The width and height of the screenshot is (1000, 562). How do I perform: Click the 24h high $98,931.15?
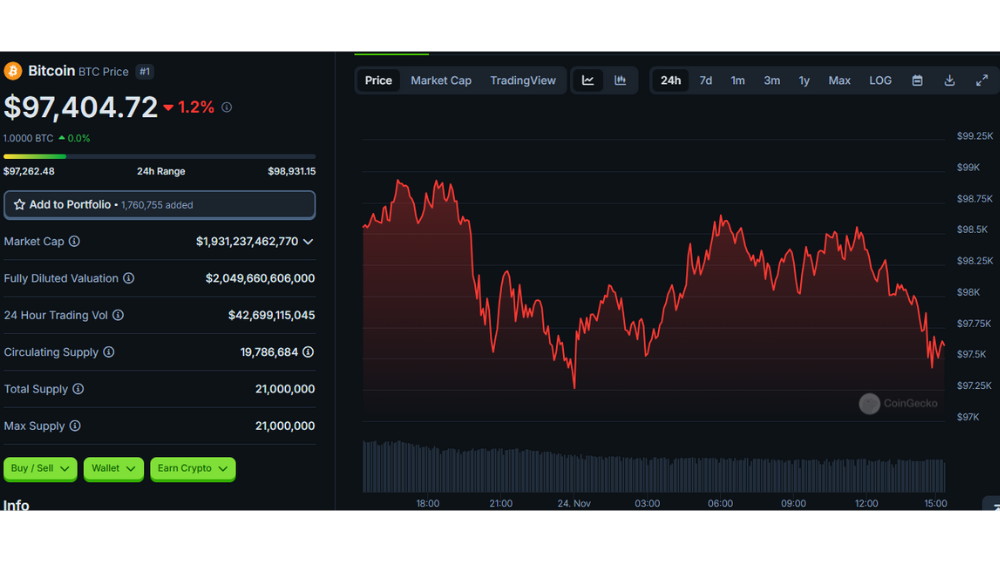[x=291, y=172]
